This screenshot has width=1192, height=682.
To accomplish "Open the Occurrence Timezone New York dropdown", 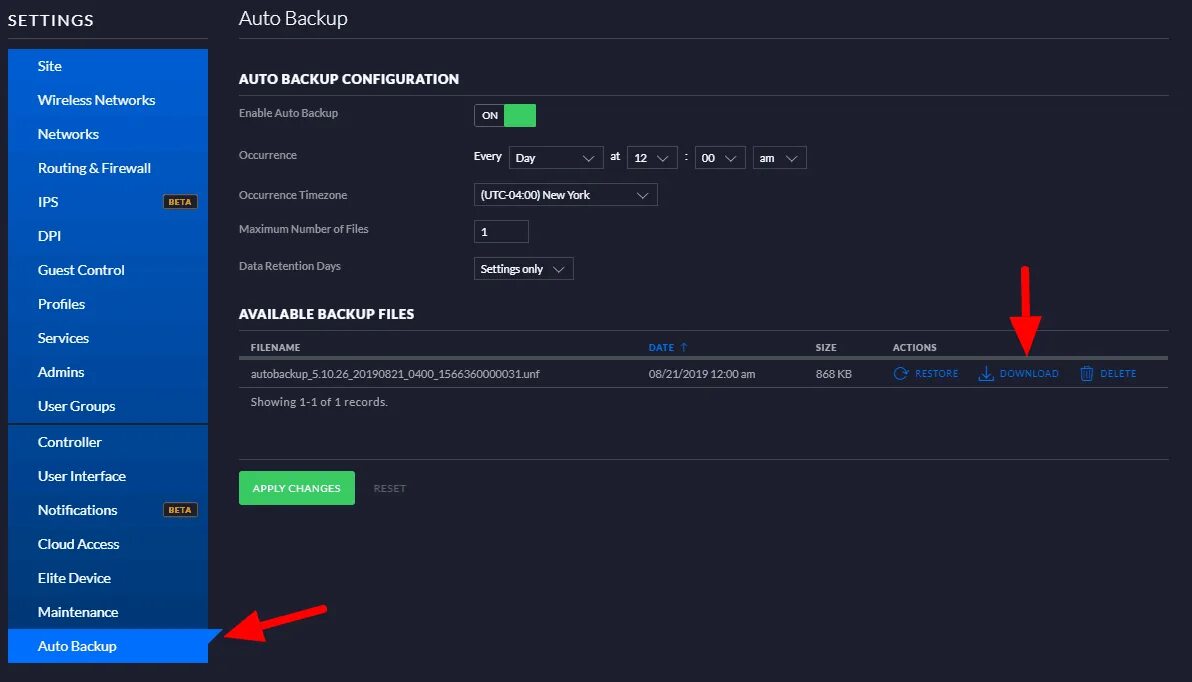I will (566, 195).
